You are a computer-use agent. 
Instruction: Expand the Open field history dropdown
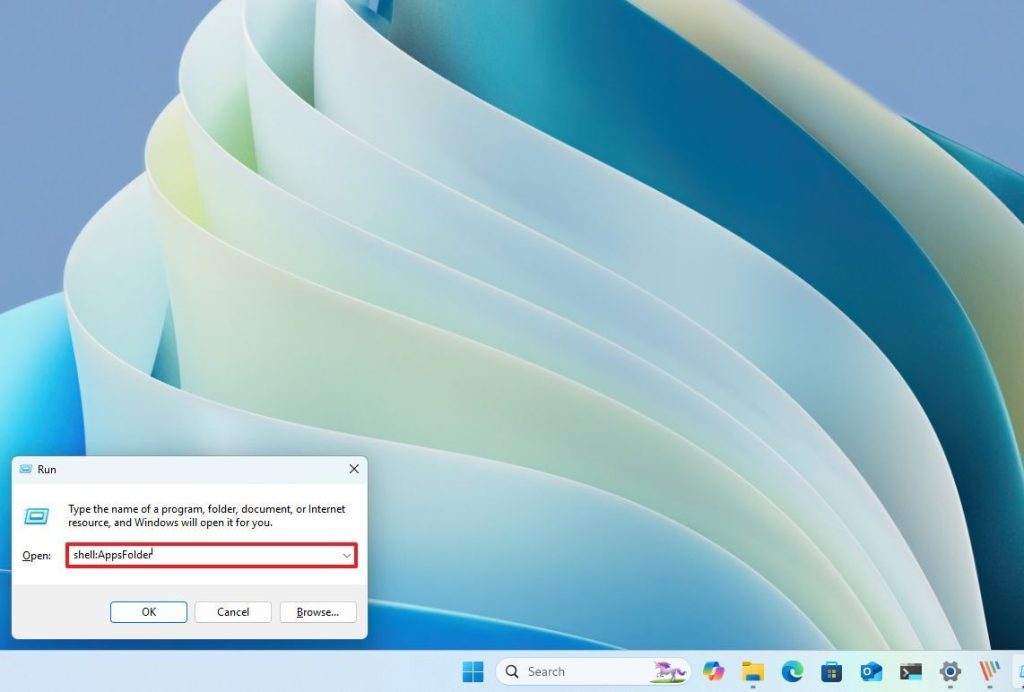[x=346, y=555]
